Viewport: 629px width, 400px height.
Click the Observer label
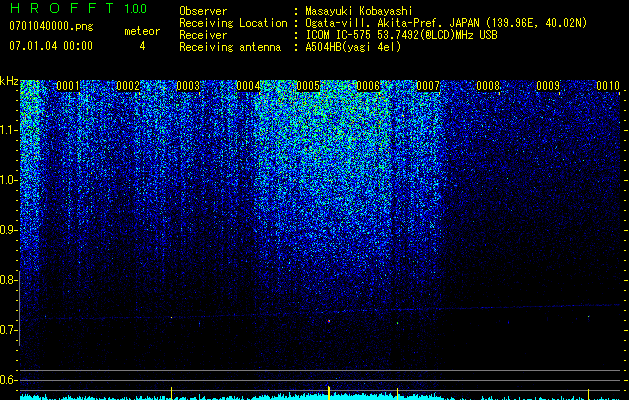(x=203, y=11)
